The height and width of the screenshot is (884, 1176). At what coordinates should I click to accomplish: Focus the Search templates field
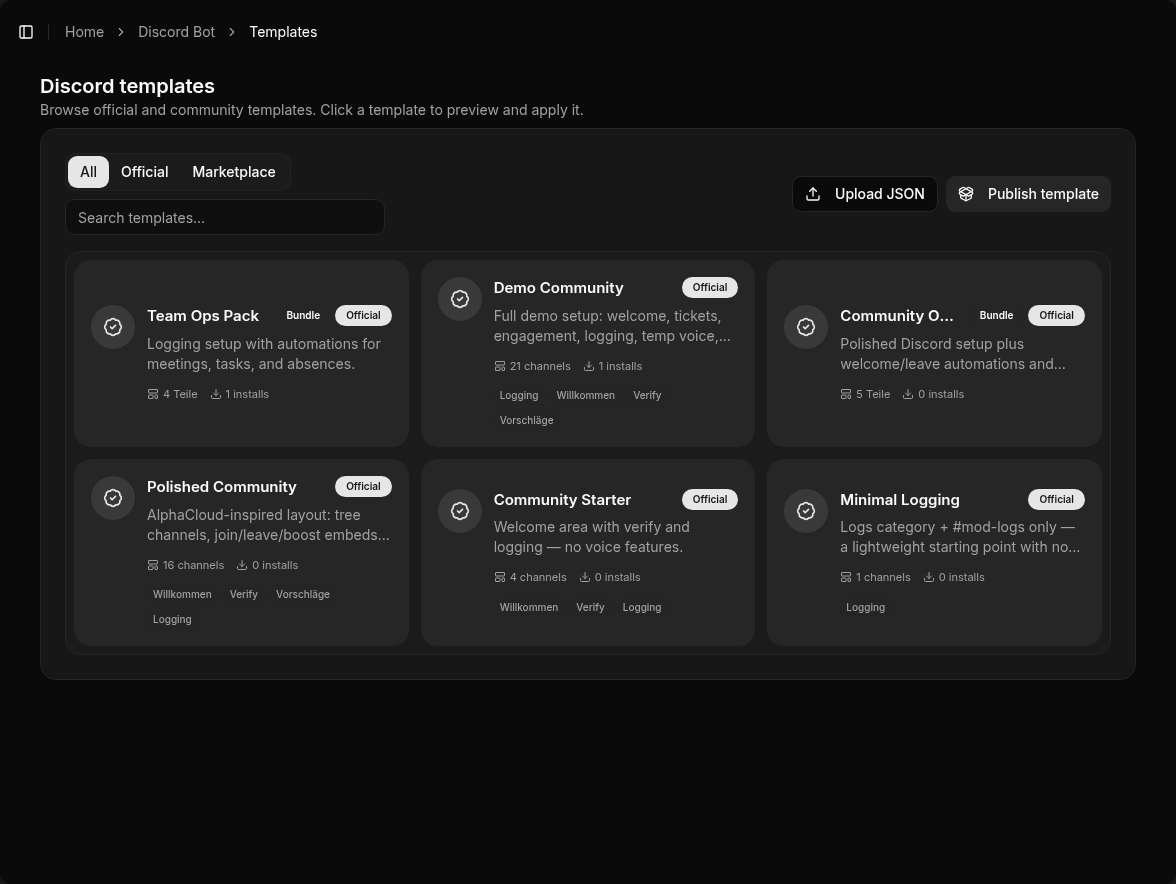tap(225, 217)
